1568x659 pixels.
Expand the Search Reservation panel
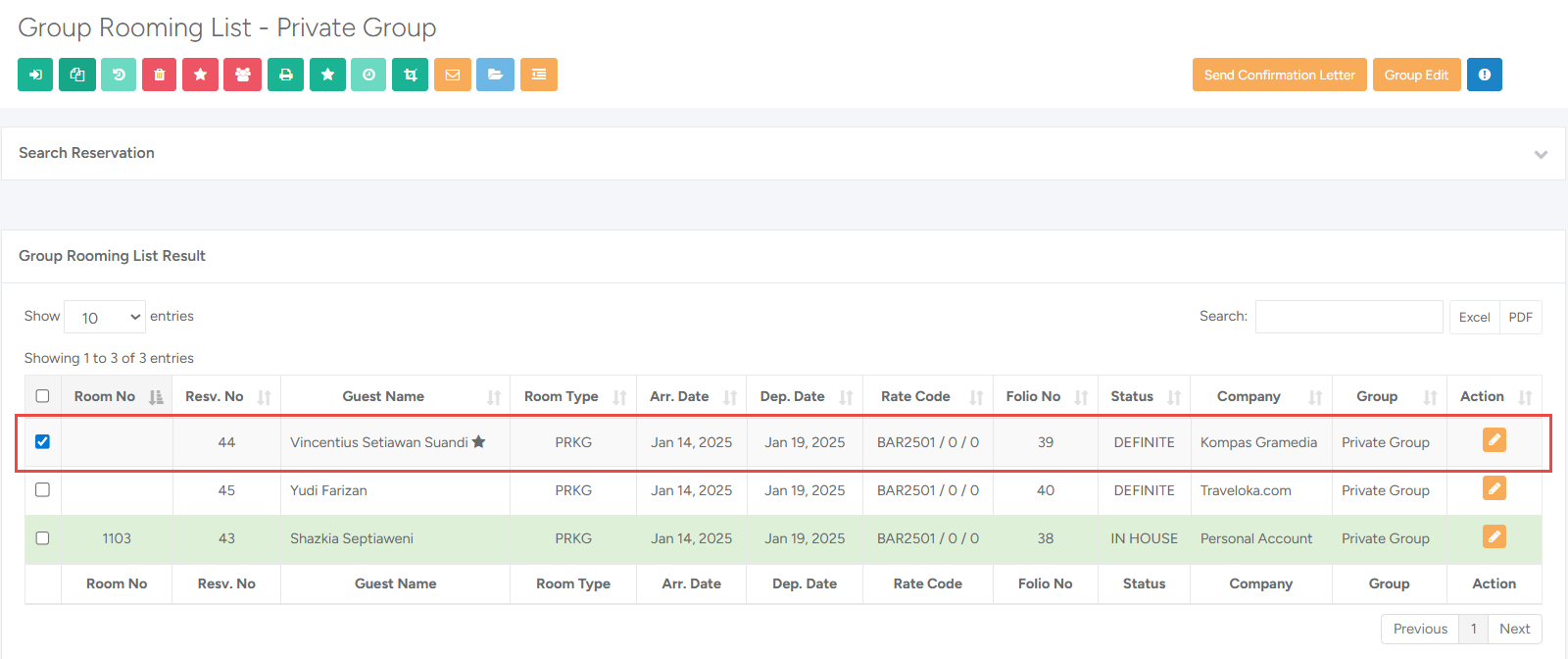click(x=1541, y=154)
